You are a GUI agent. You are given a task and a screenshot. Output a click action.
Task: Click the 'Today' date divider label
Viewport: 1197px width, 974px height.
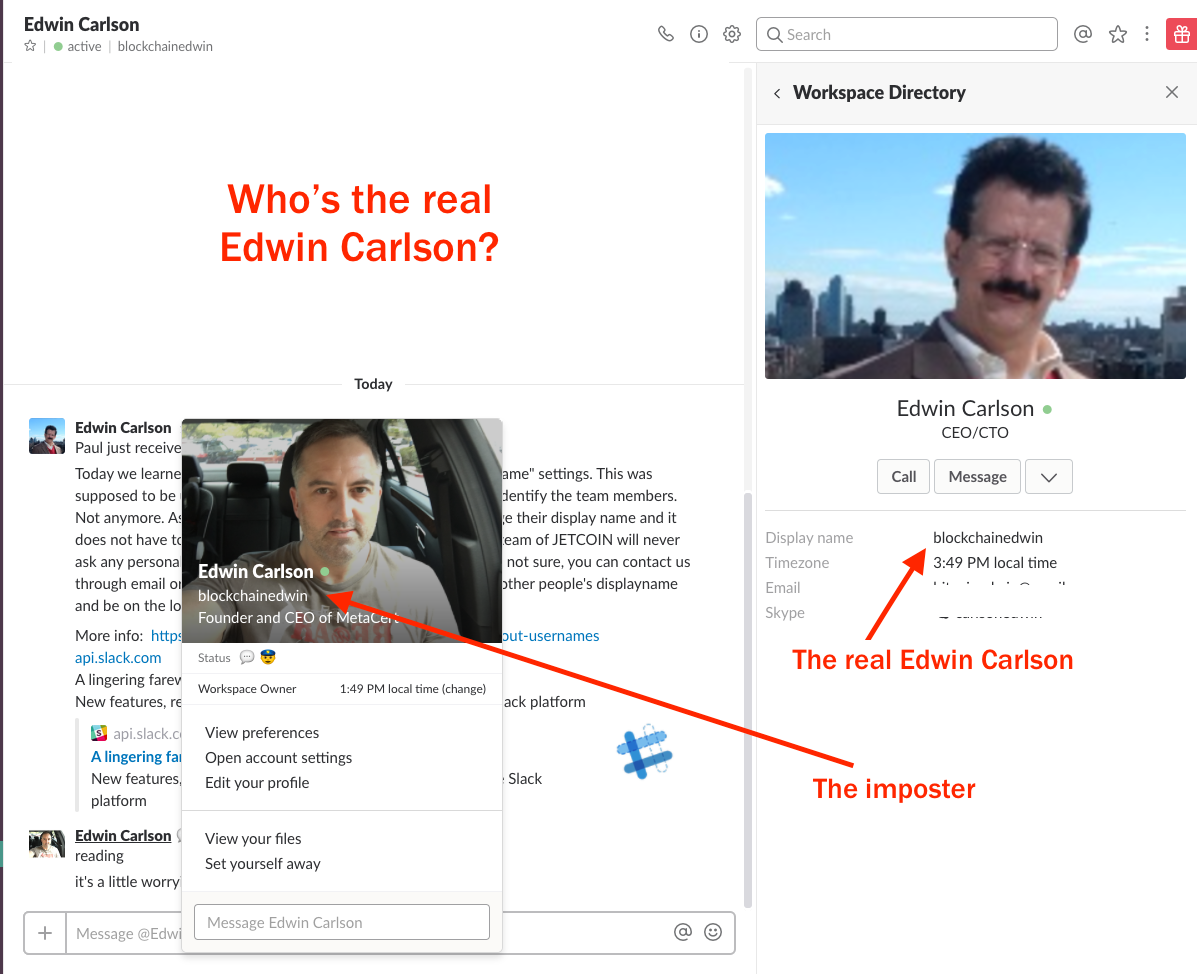pyautogui.click(x=373, y=384)
